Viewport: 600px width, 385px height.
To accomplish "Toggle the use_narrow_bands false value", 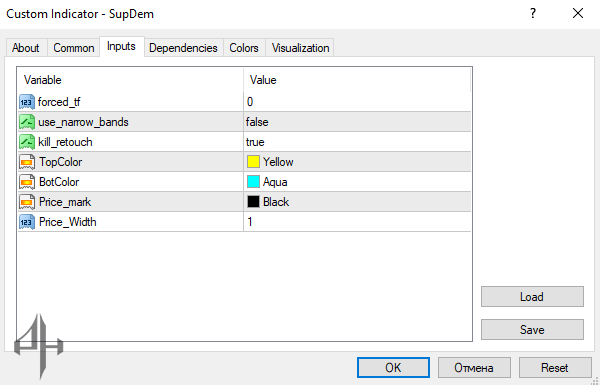I will (357, 122).
